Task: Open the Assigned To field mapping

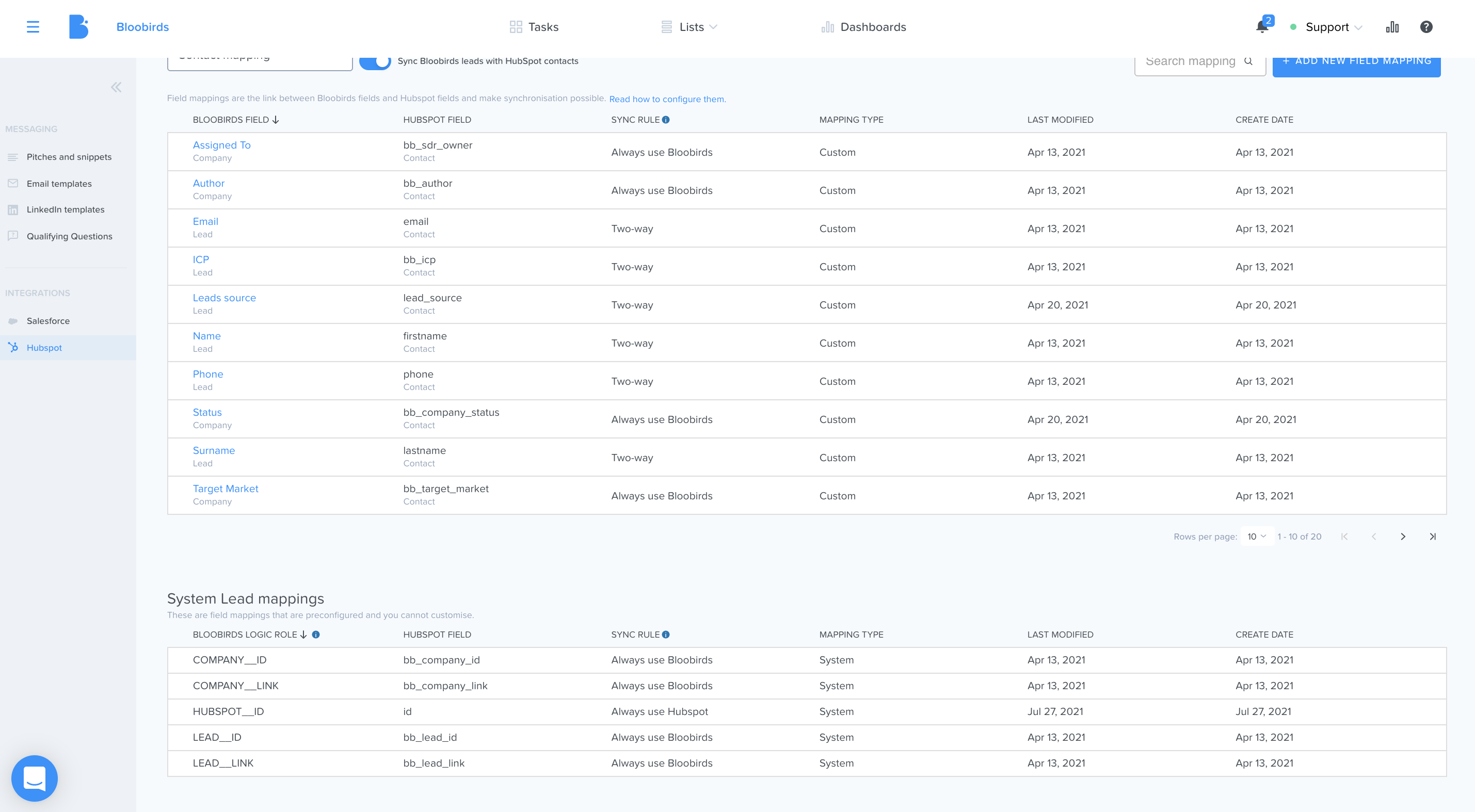Action: 221,145
